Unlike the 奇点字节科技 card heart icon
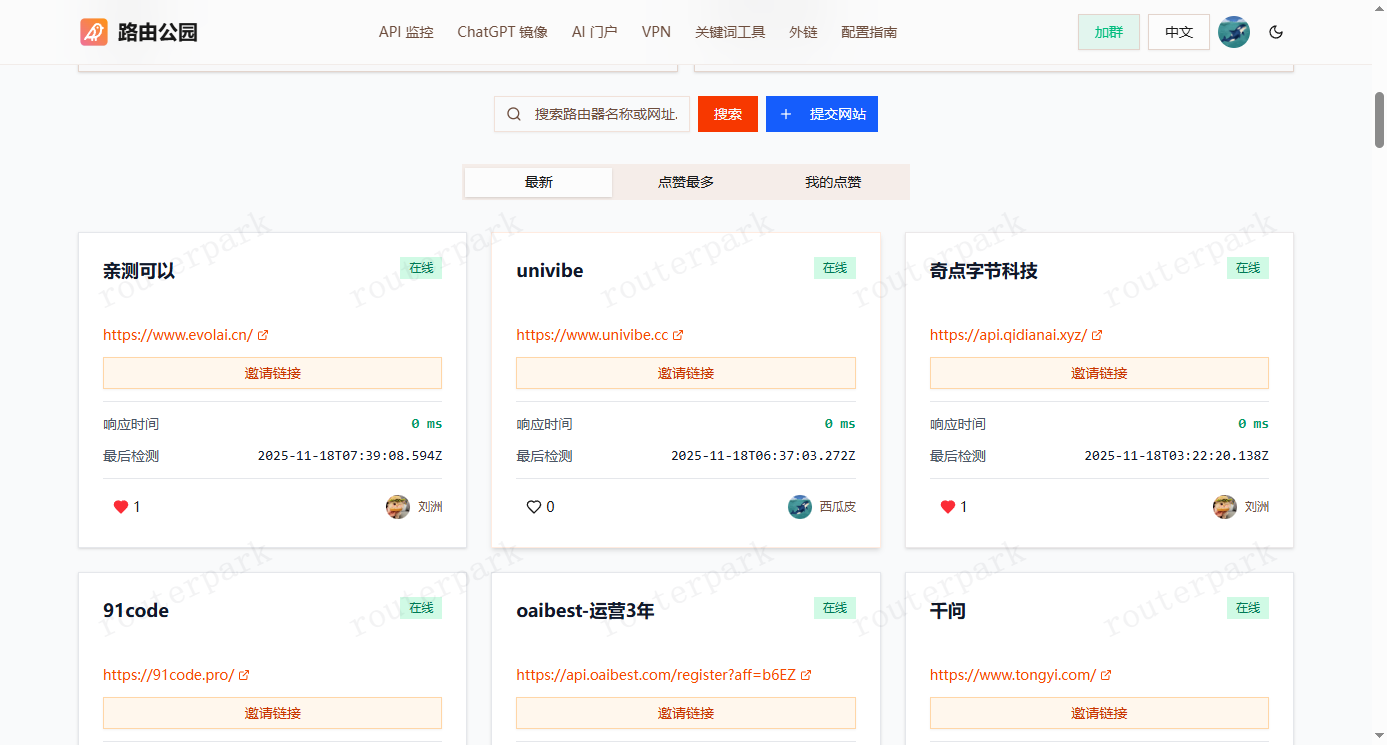The width and height of the screenshot is (1387, 745). [x=948, y=507]
